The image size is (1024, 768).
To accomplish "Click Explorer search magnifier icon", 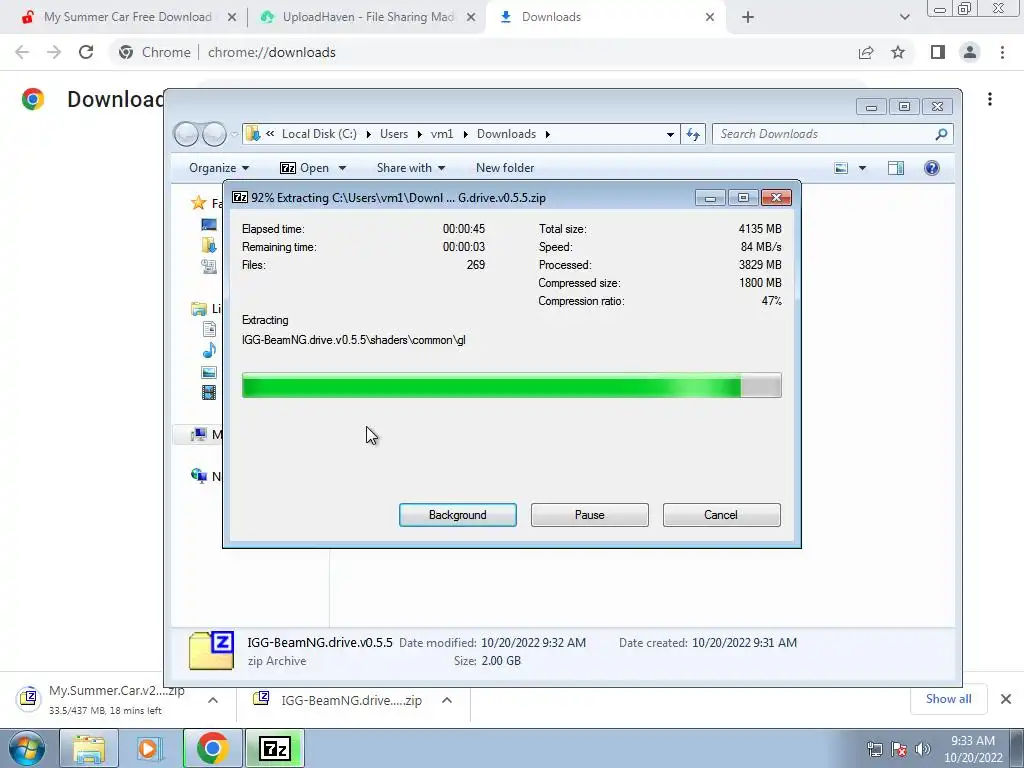I will click(941, 134).
